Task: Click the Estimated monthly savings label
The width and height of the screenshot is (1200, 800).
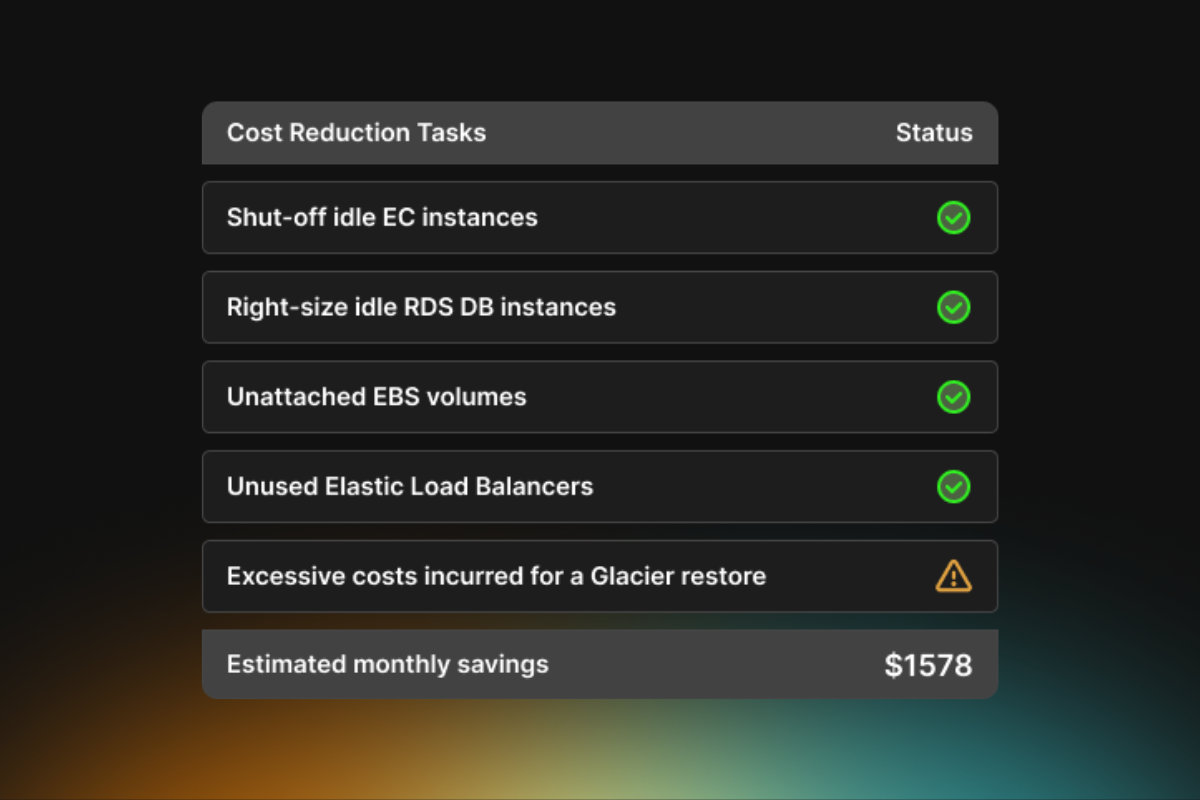Action: point(387,664)
